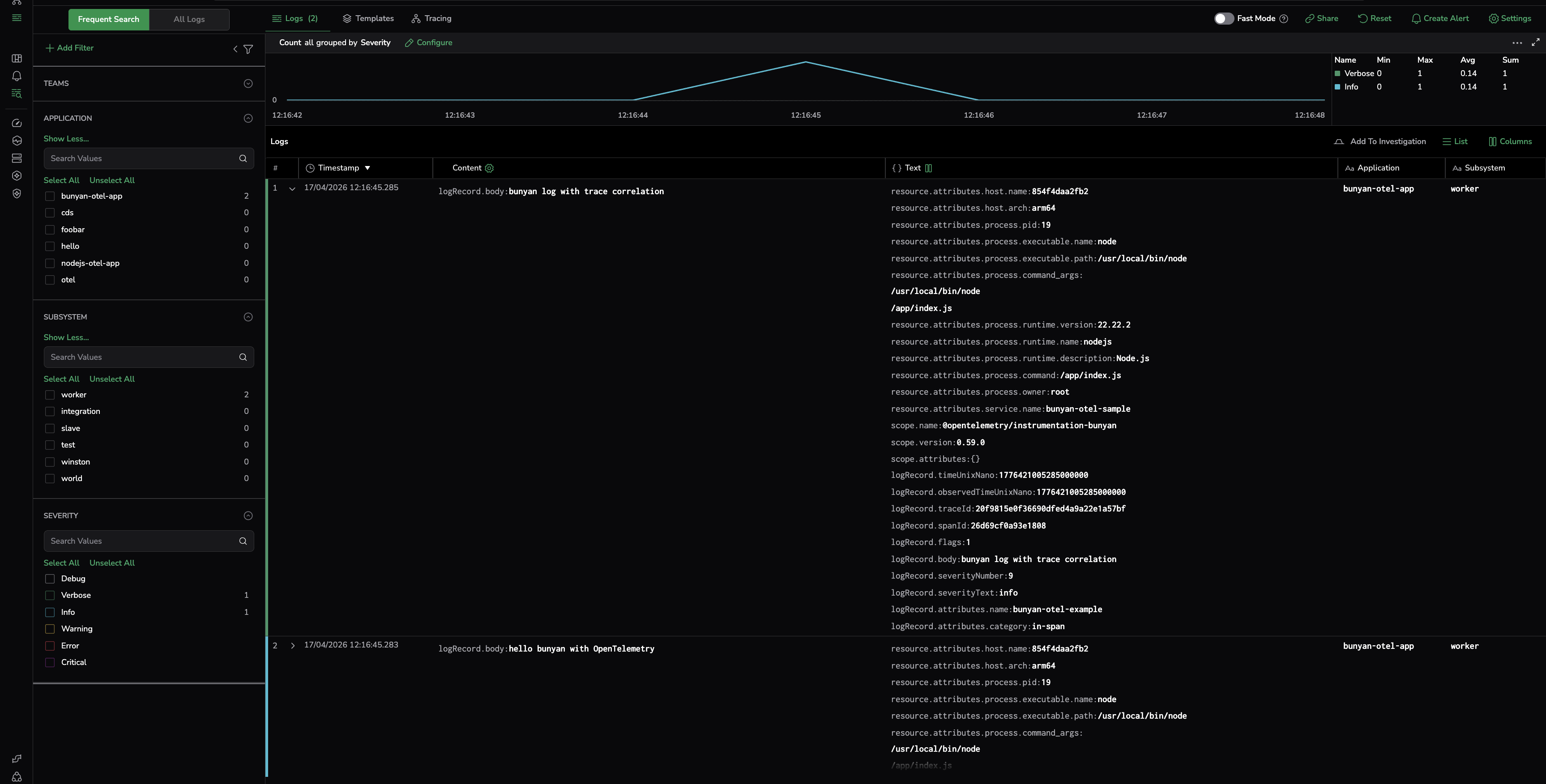
Task: Expand log row 2 details
Action: tap(292, 645)
